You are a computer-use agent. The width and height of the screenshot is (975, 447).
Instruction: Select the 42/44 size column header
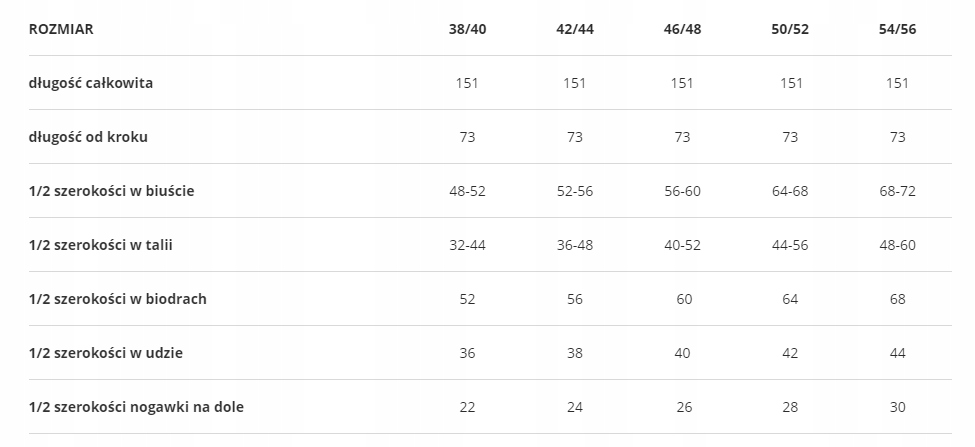574,29
